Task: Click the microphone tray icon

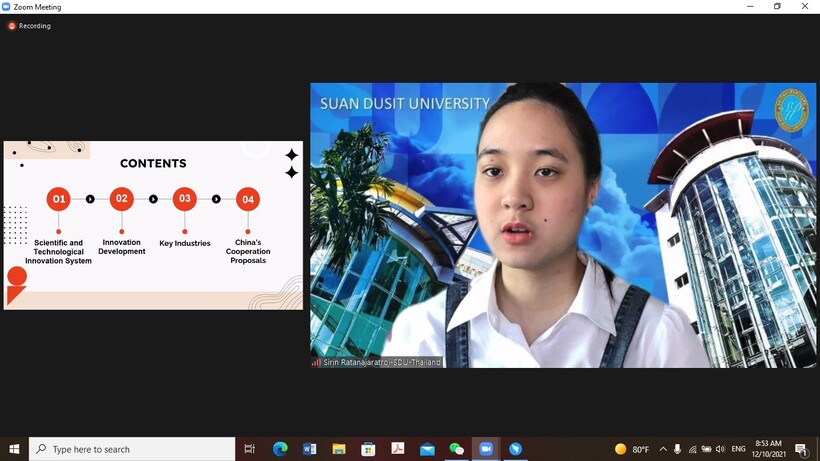Action: click(x=677, y=449)
